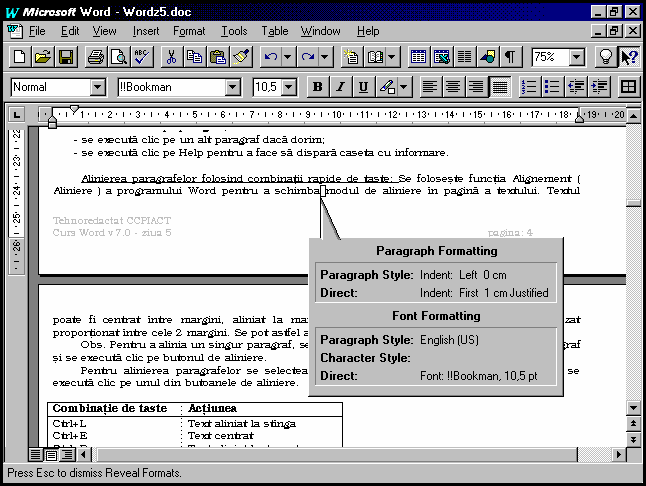Viewport: 646px width, 486px height.
Task: Toggle Bold formatting
Action: pos(318,87)
